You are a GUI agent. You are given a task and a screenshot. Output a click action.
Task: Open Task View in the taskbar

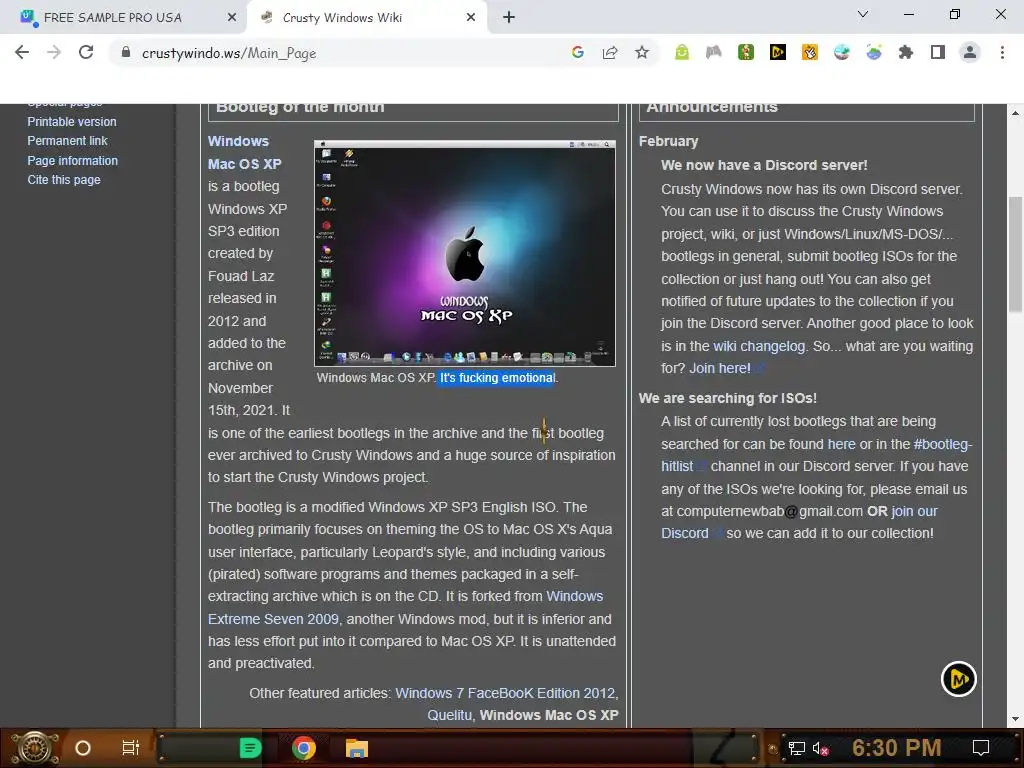coord(131,748)
